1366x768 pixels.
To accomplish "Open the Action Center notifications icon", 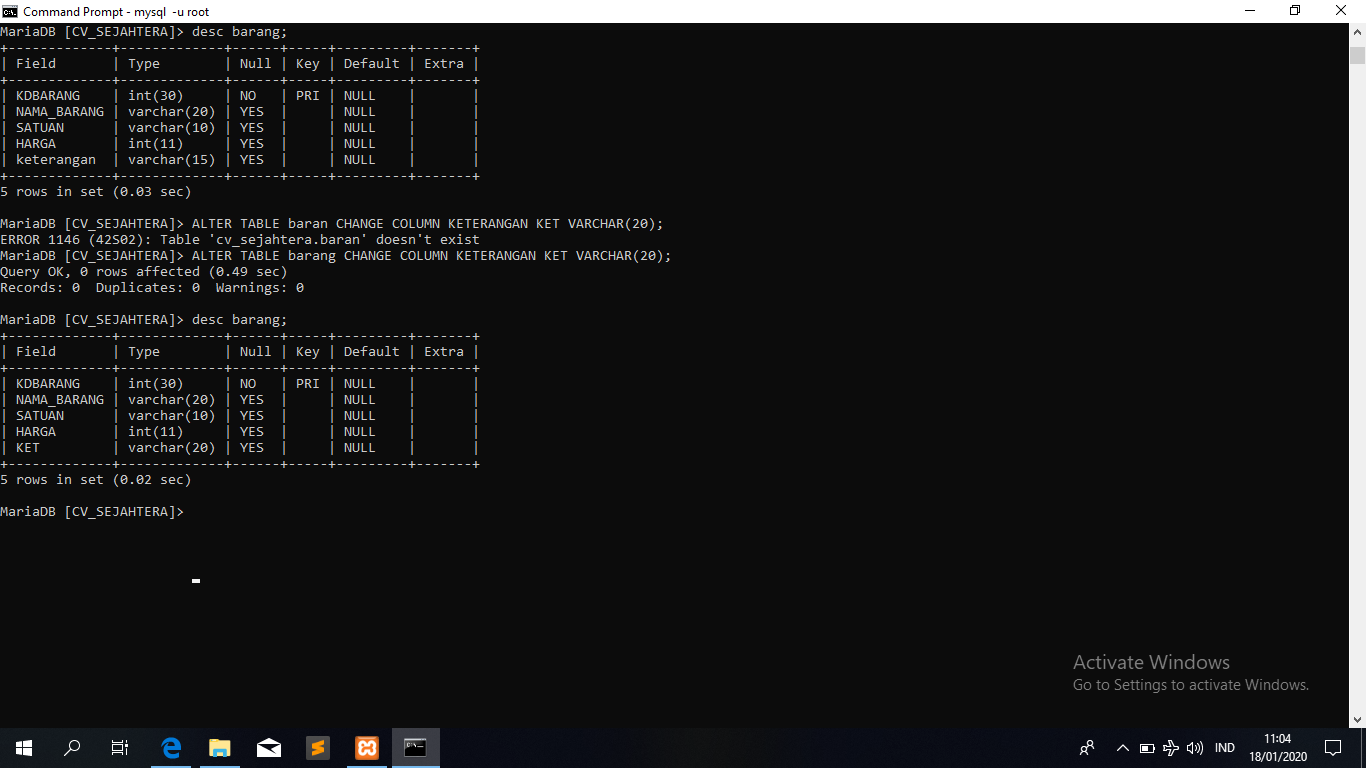I will pos(1332,747).
